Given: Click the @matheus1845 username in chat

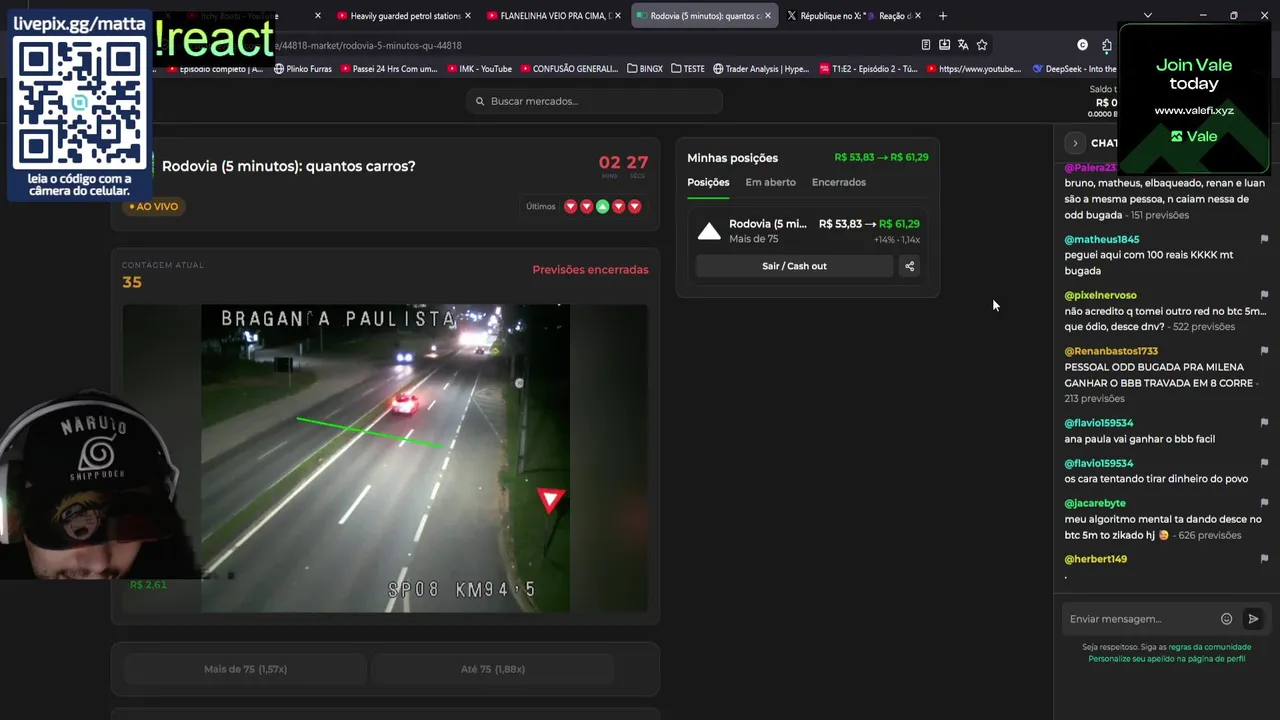Looking at the screenshot, I should click(x=1101, y=239).
